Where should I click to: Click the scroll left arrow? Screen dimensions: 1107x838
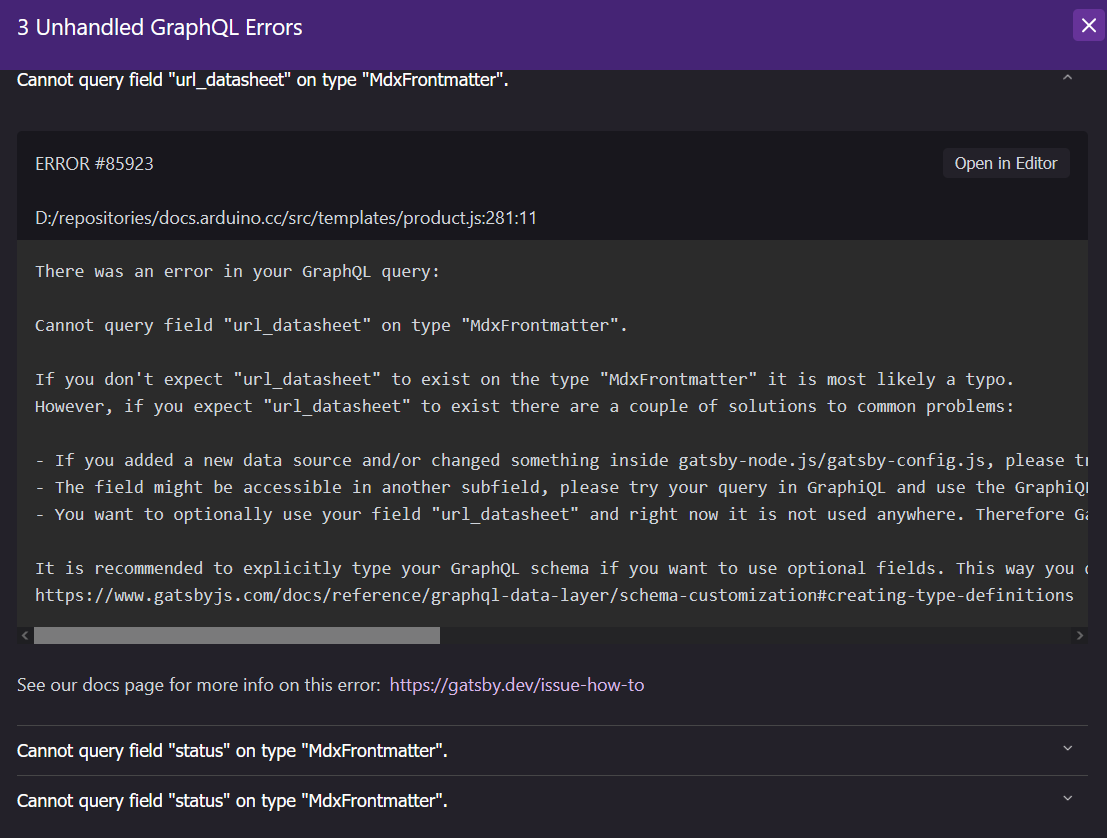coord(25,635)
